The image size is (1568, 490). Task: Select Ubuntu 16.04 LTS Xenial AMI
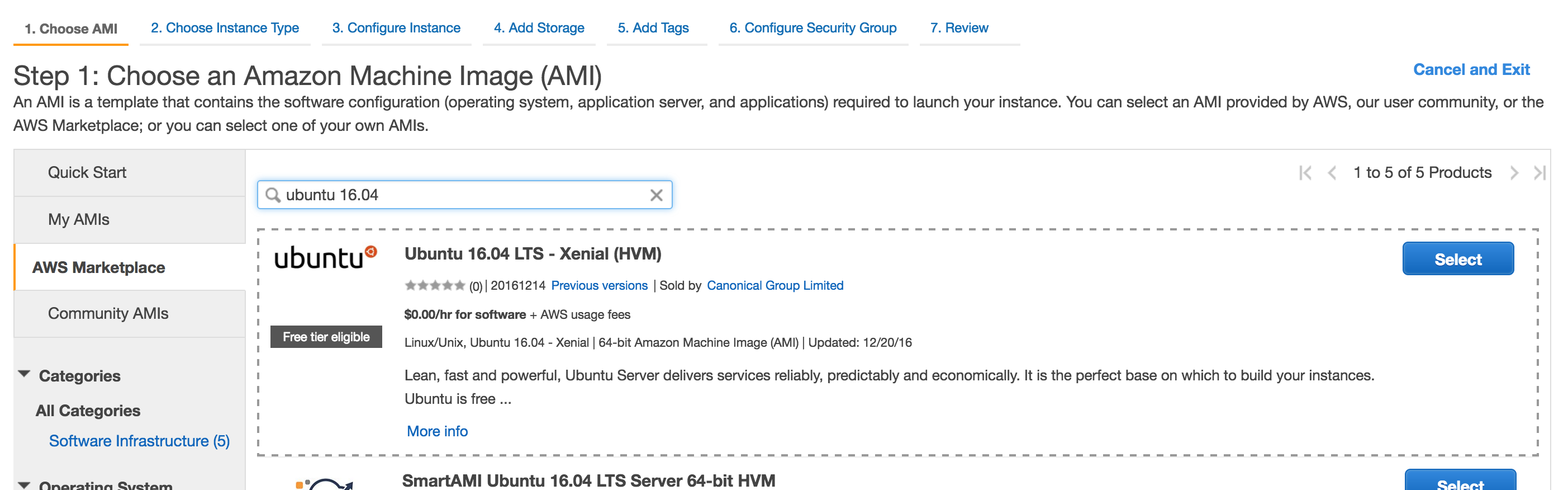coord(1458,259)
